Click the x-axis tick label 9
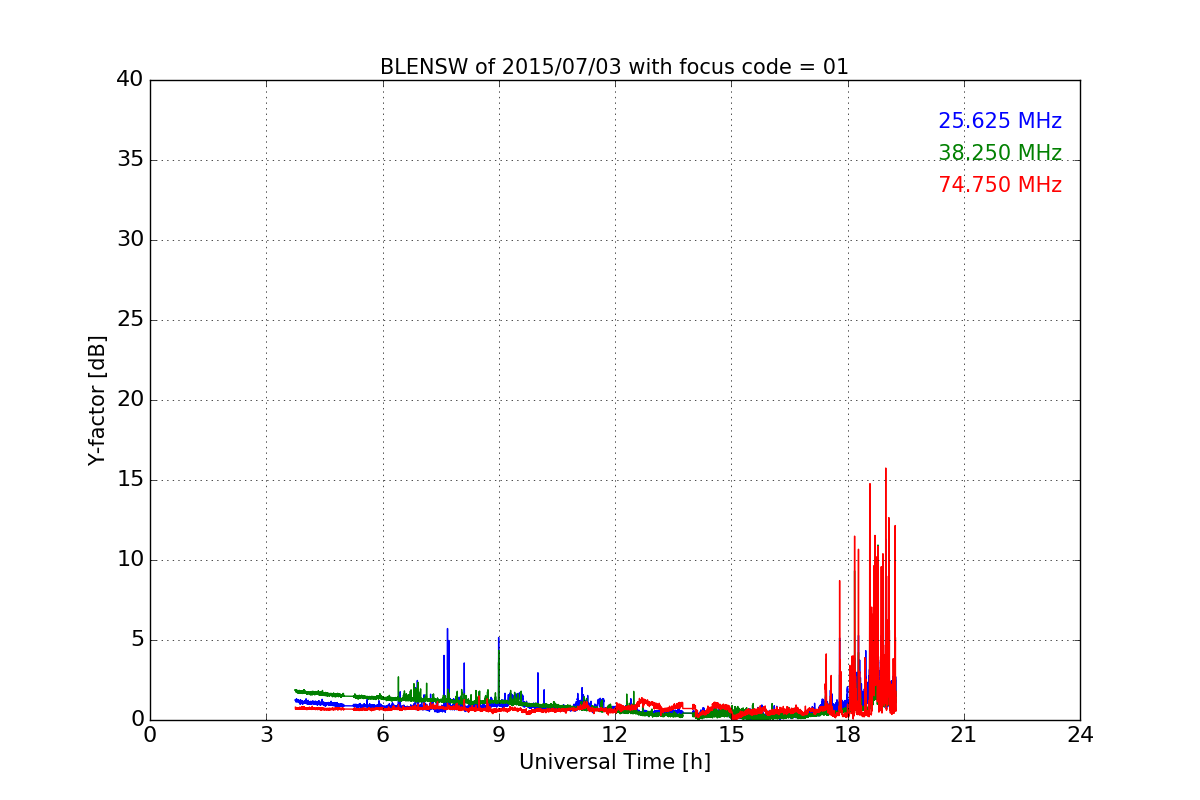Screen dimensions: 1200x800 point(499,736)
